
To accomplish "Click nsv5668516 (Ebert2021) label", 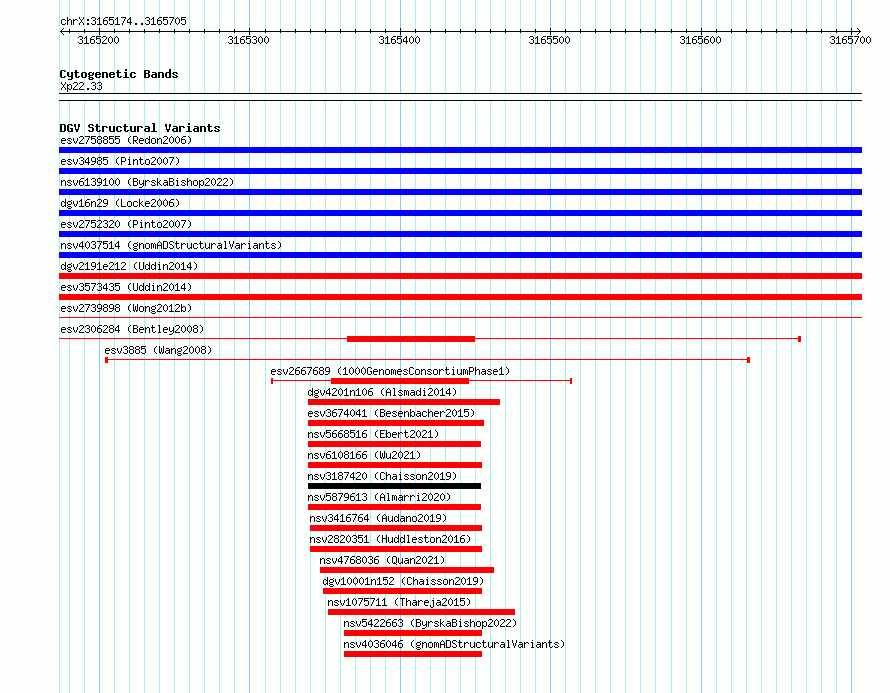I will pos(373,434).
